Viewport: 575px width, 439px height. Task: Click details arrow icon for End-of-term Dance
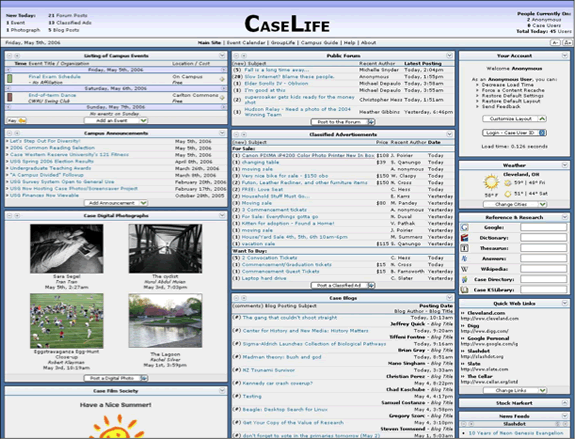222,98
